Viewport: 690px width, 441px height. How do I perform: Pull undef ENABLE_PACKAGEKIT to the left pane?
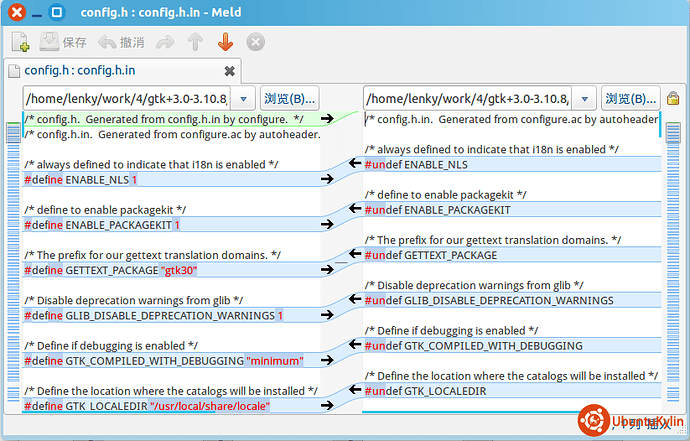354,210
